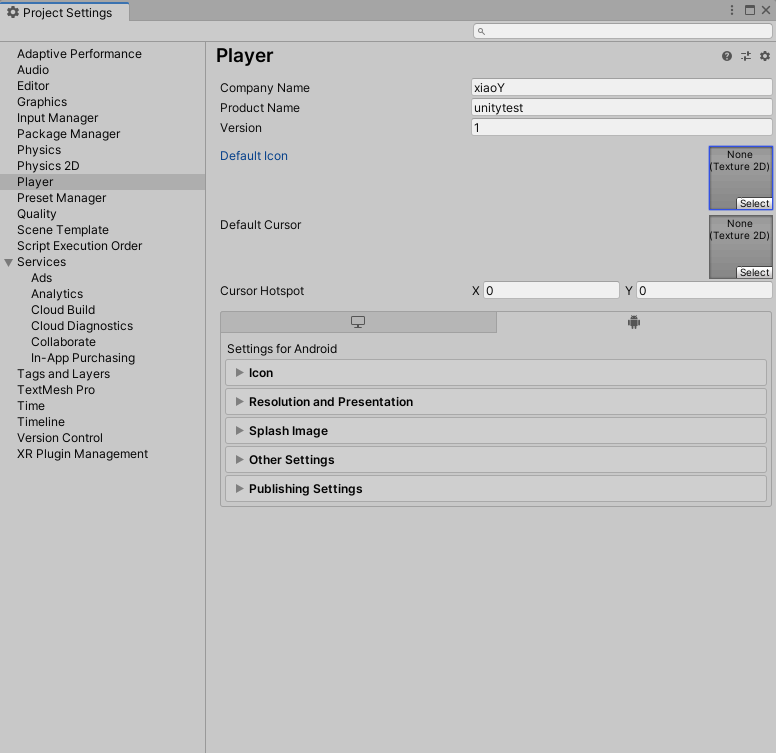
Task: Open Scene Template settings
Action: pos(63,230)
